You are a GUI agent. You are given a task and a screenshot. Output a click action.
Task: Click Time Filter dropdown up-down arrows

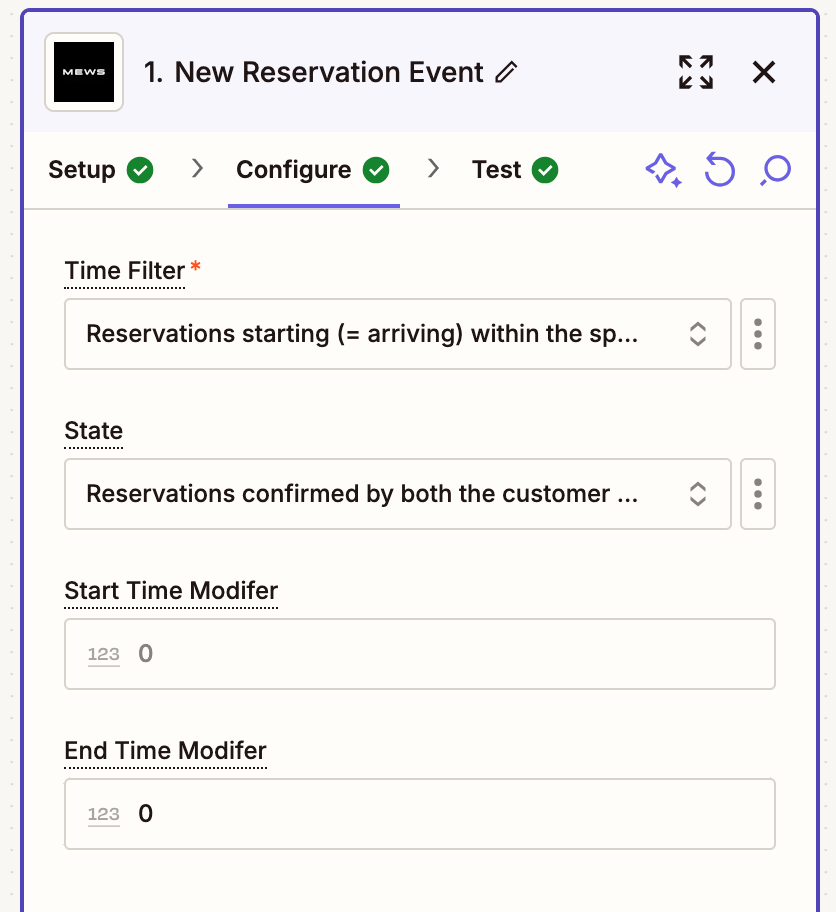click(x=698, y=334)
